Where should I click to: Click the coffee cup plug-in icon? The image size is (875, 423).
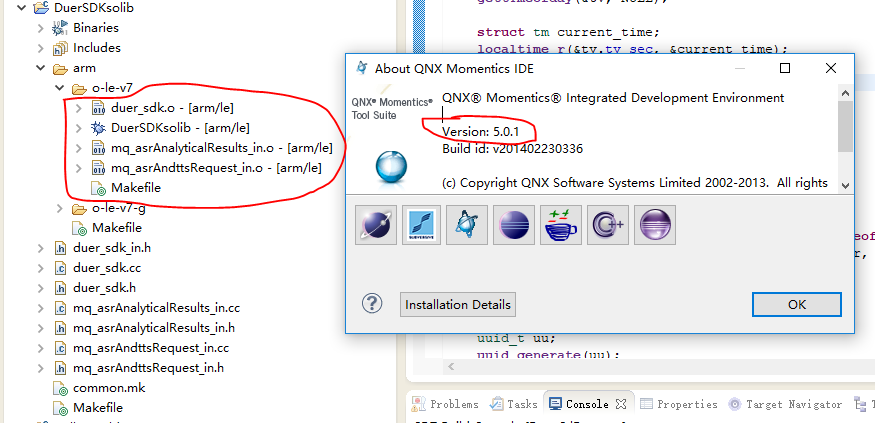pyautogui.click(x=560, y=225)
